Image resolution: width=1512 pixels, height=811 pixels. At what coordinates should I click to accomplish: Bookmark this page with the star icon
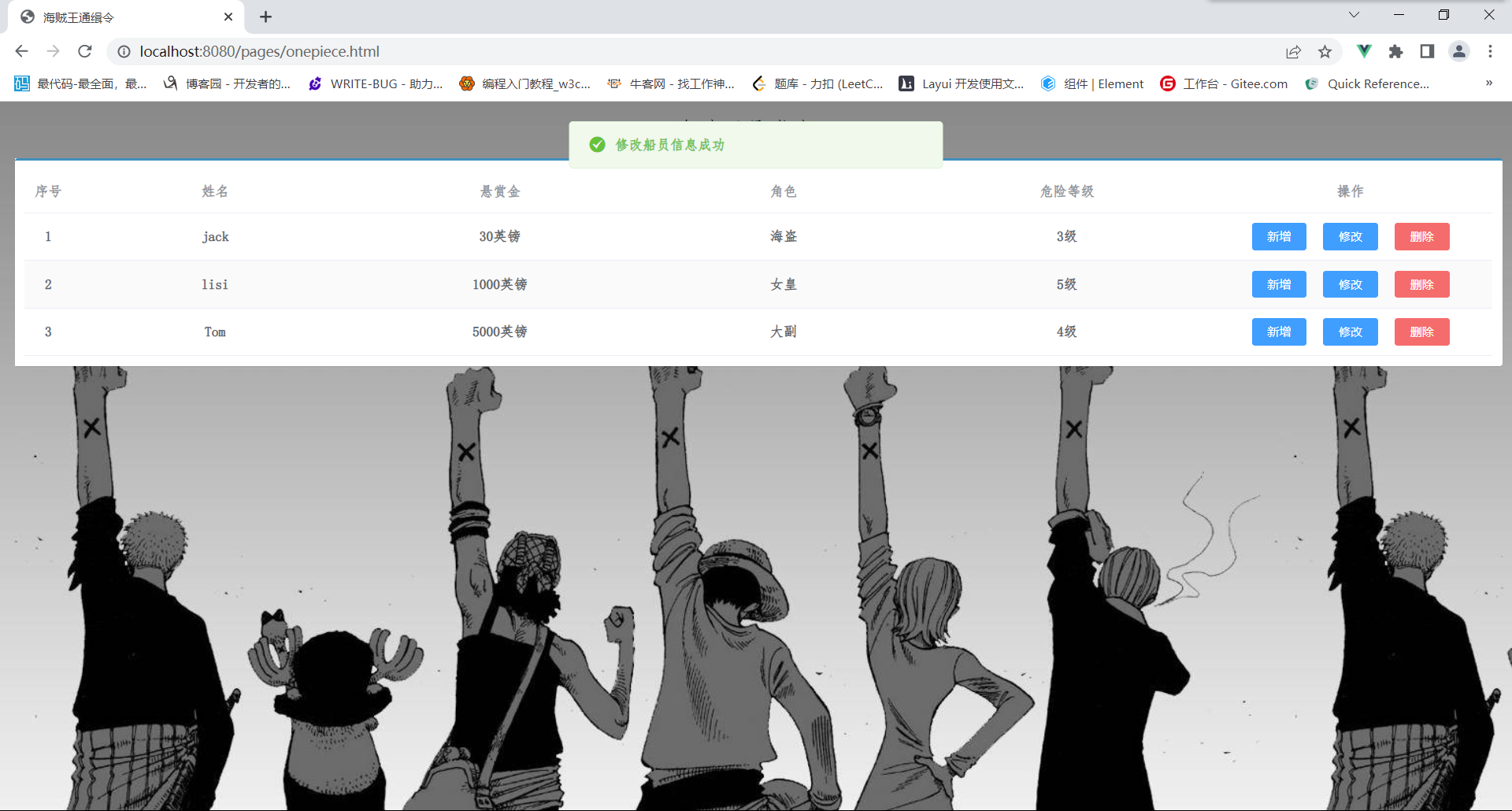coord(1325,51)
